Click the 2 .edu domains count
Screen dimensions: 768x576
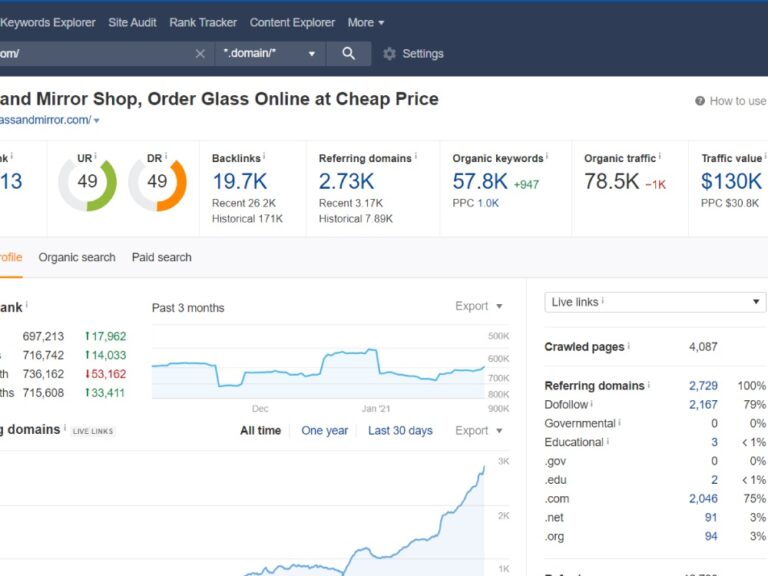pos(714,480)
